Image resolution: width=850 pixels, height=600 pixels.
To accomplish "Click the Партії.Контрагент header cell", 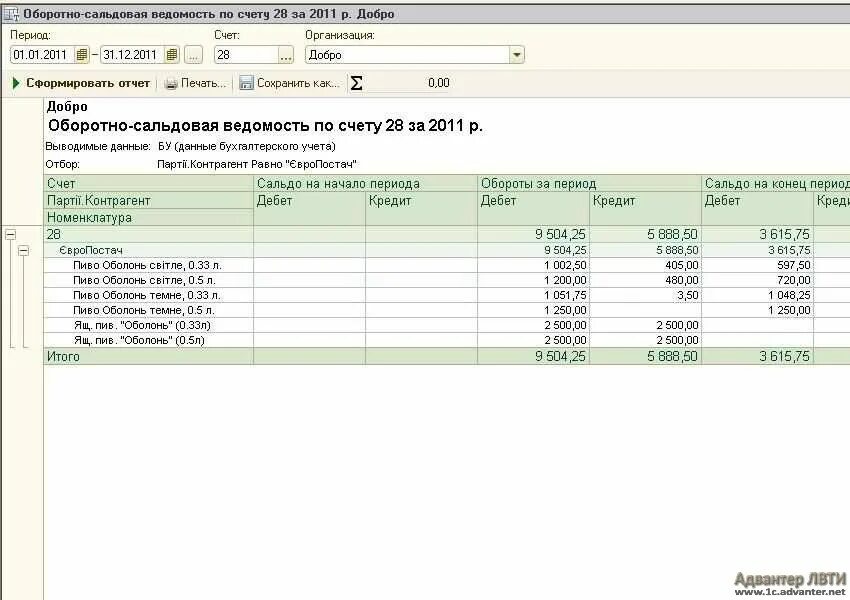I will point(148,201).
